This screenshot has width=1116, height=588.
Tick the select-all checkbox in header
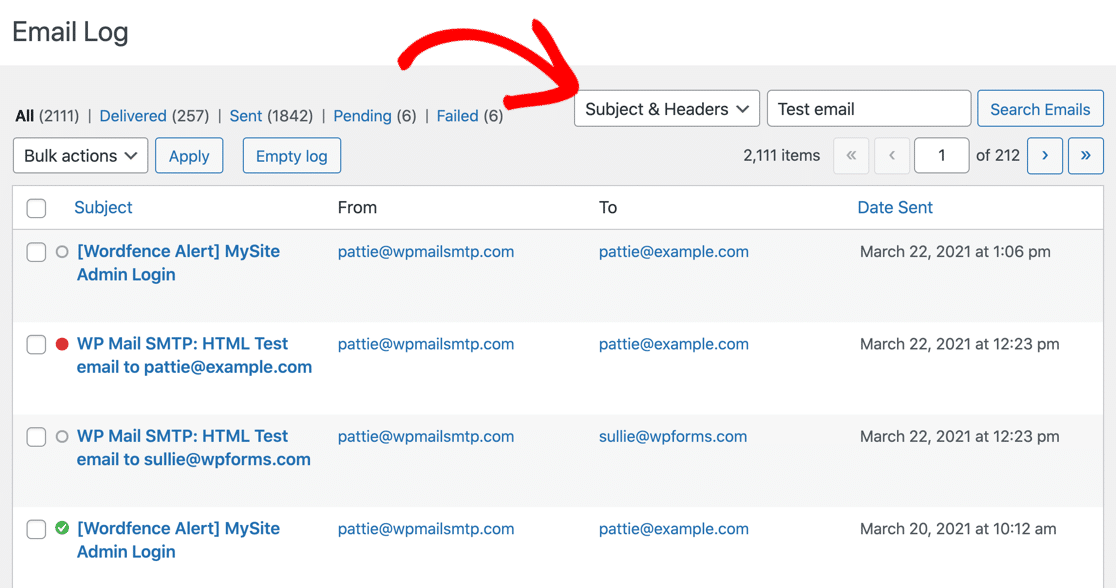pyautogui.click(x=36, y=208)
